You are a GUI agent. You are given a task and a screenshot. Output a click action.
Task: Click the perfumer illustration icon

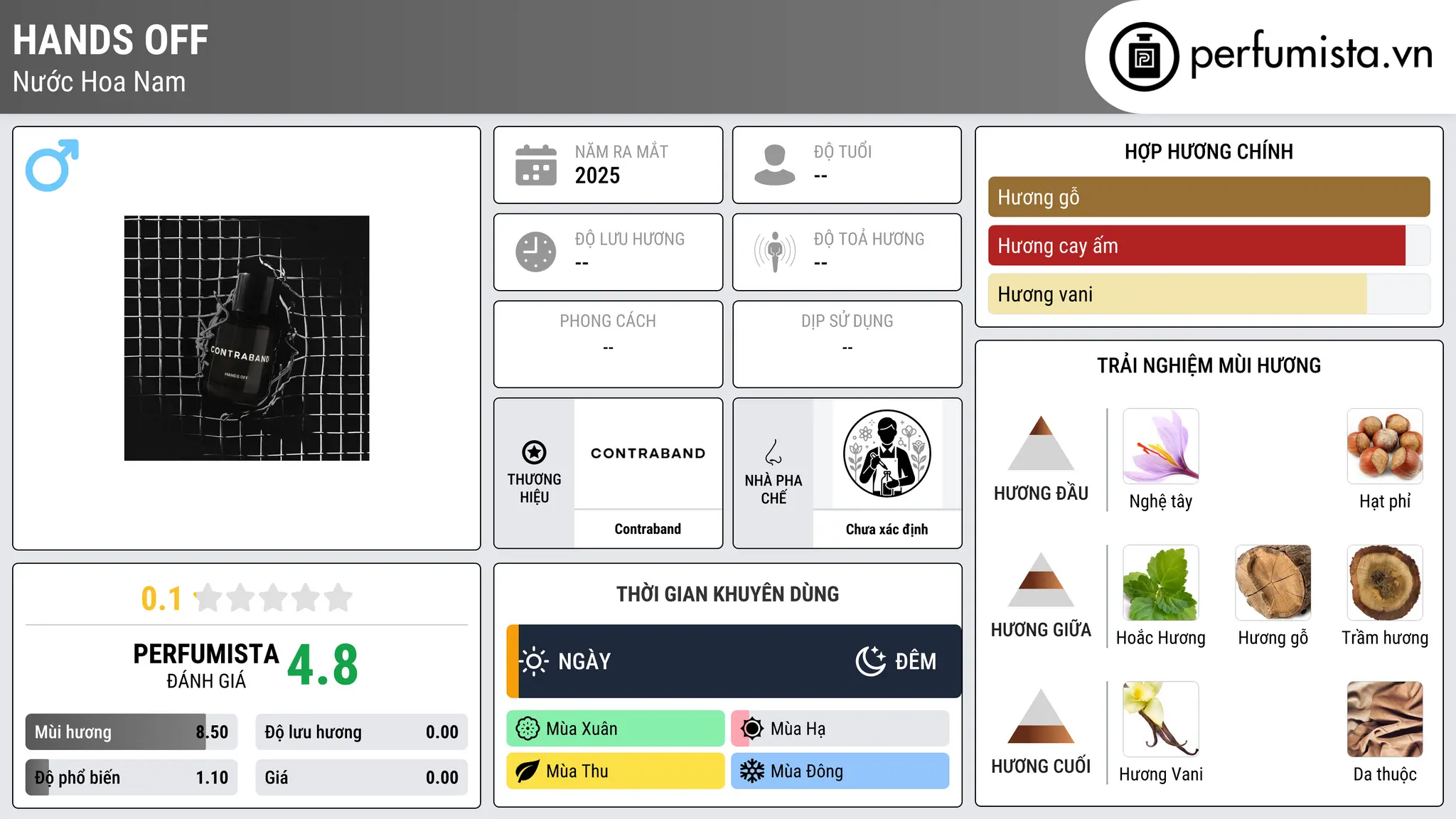tap(887, 454)
